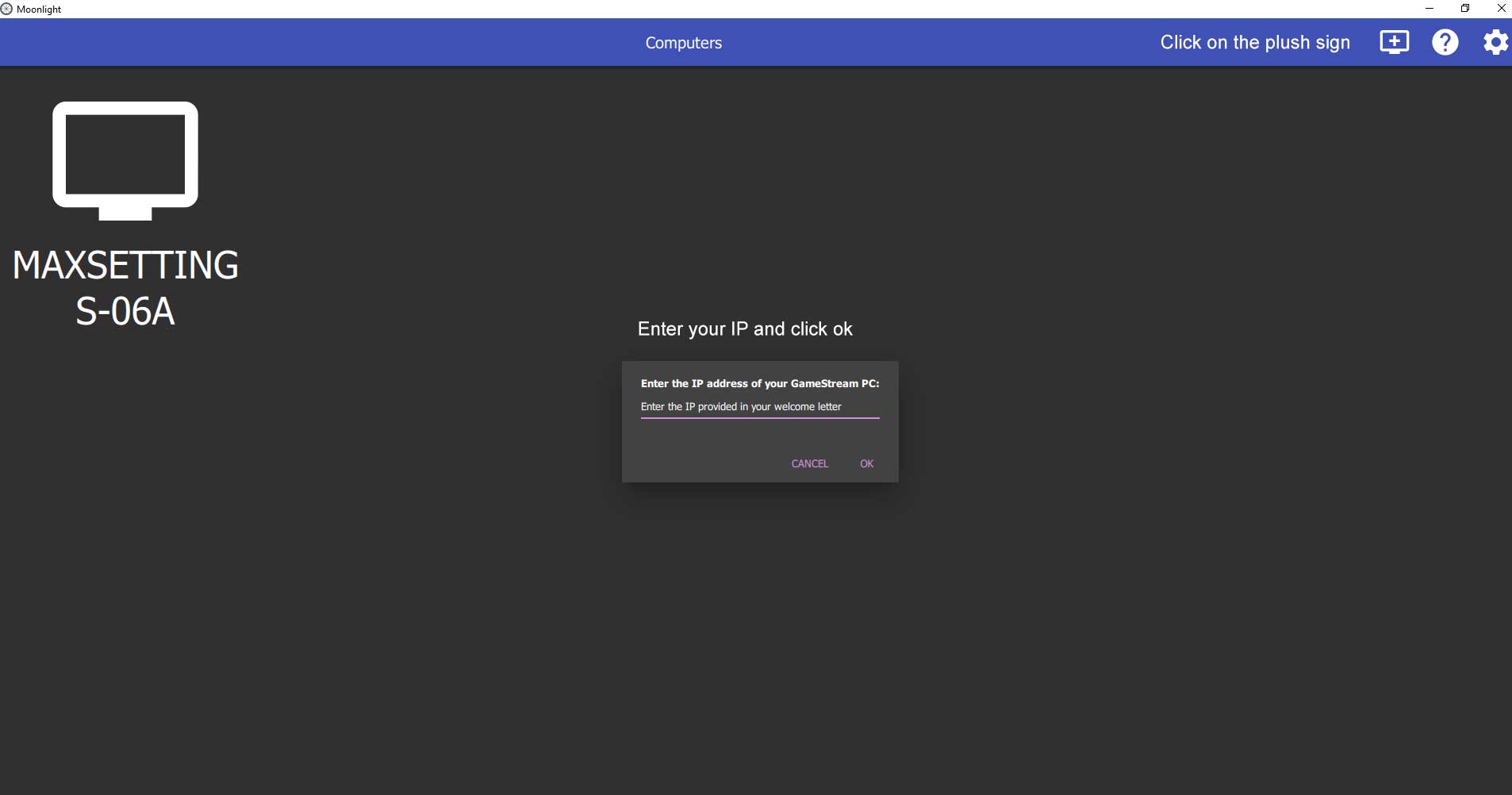This screenshot has height=795, width=1512.
Task: Click CANCEL in the IP dialog
Action: pyautogui.click(x=810, y=463)
